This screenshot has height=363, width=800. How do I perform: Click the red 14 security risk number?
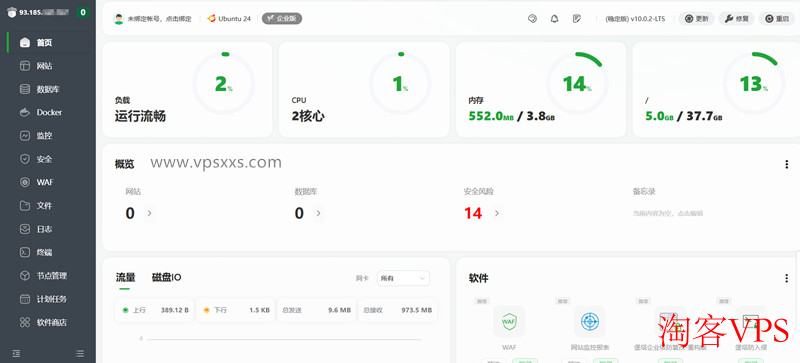(x=473, y=213)
